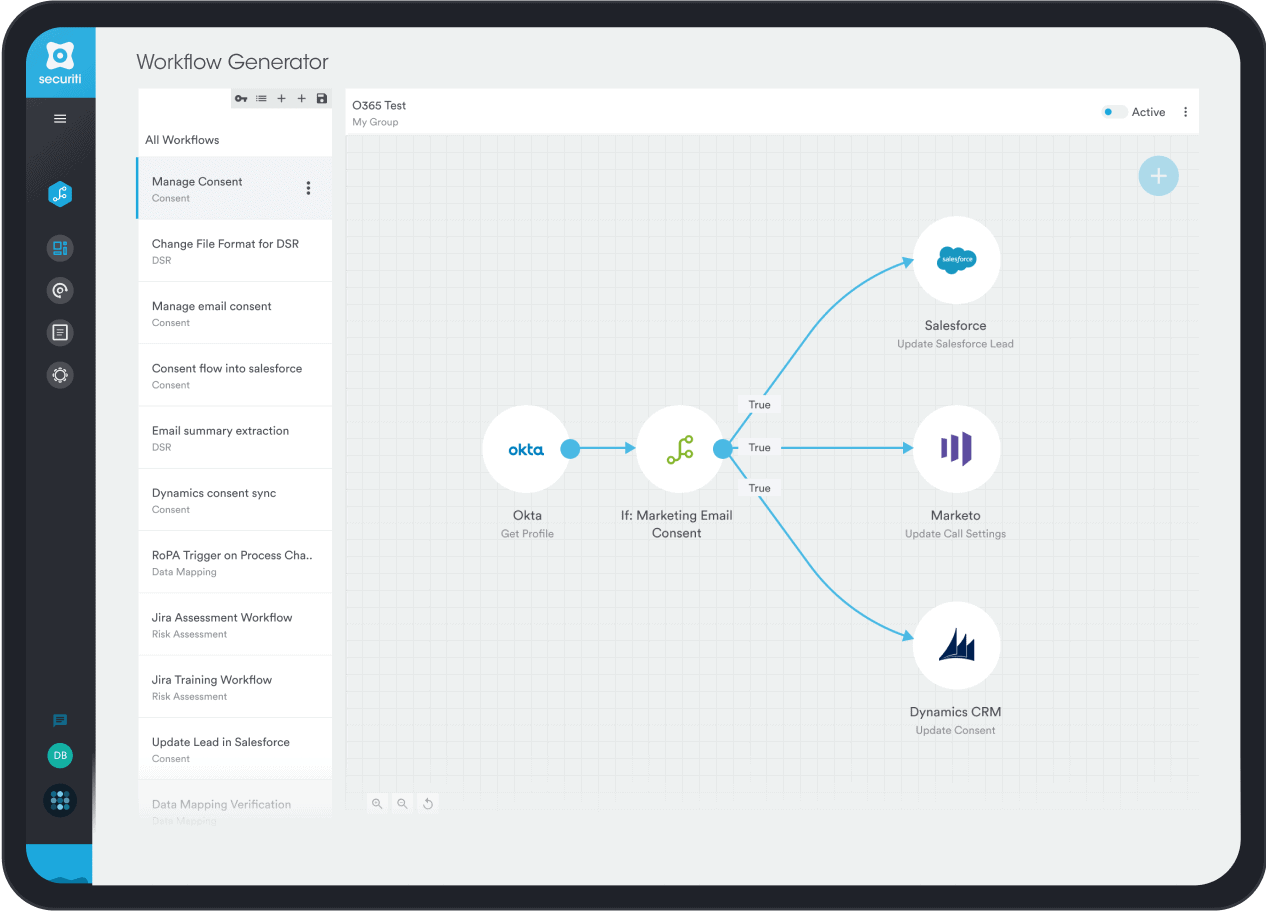Click the save disk icon
This screenshot has height=911, width=1266.
point(322,99)
